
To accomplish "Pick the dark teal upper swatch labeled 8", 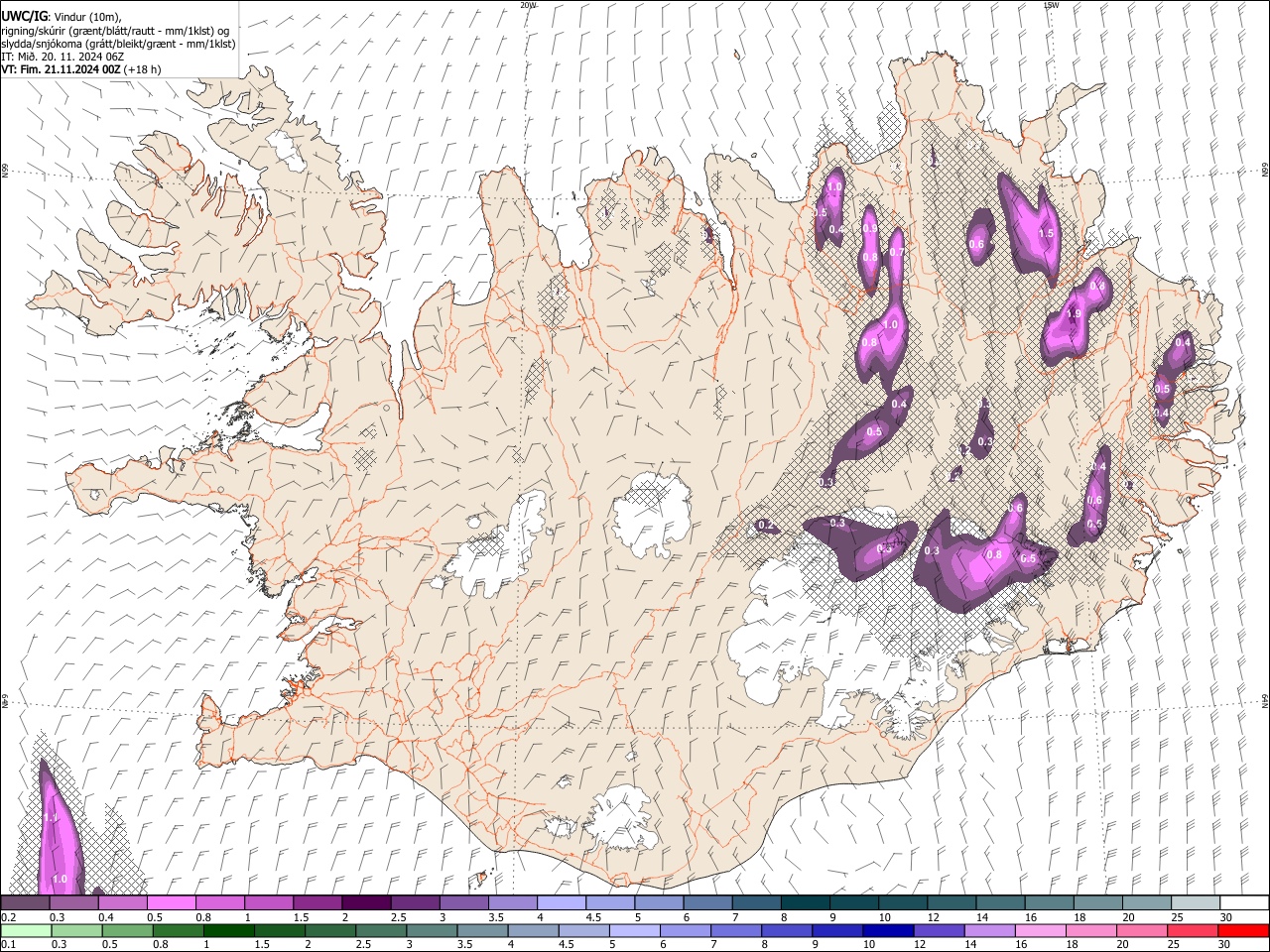I will coord(805,903).
